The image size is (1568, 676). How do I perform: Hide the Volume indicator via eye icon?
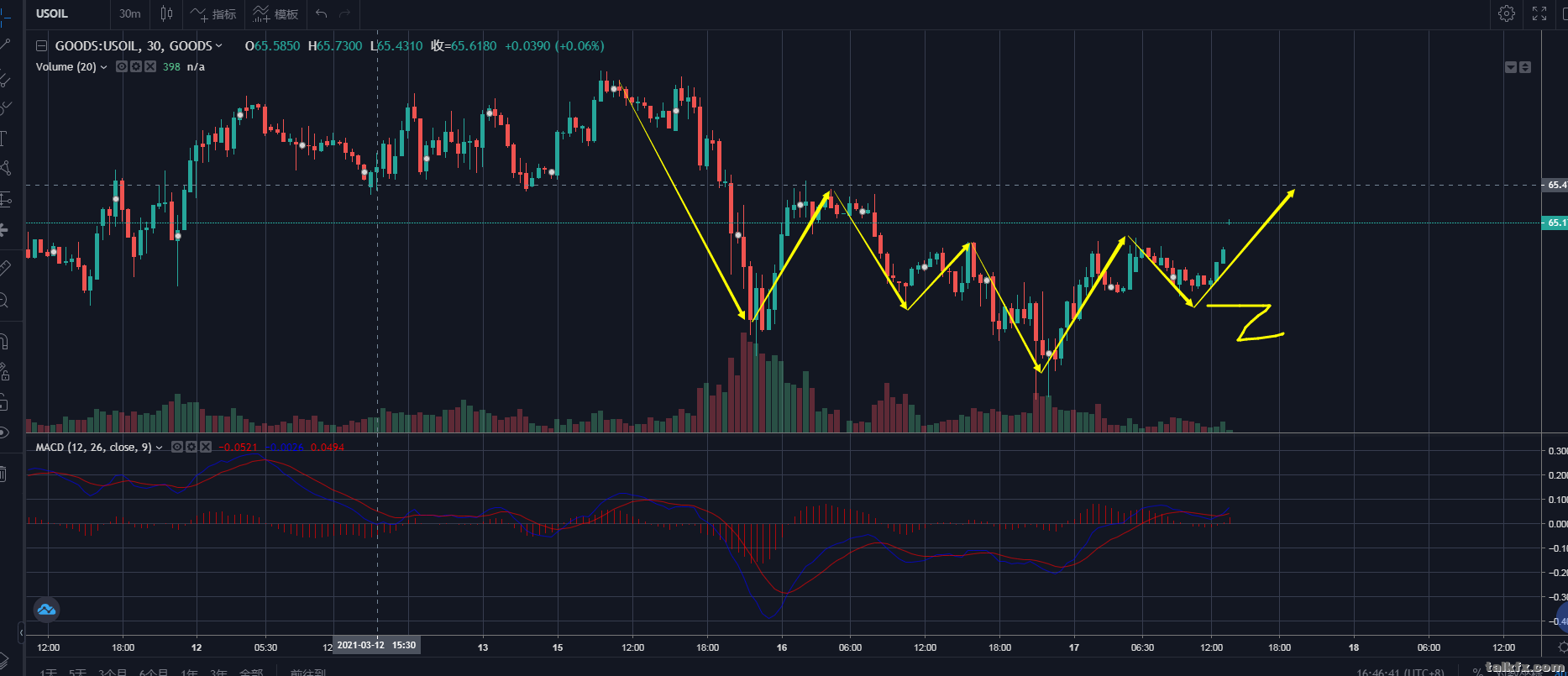click(122, 66)
